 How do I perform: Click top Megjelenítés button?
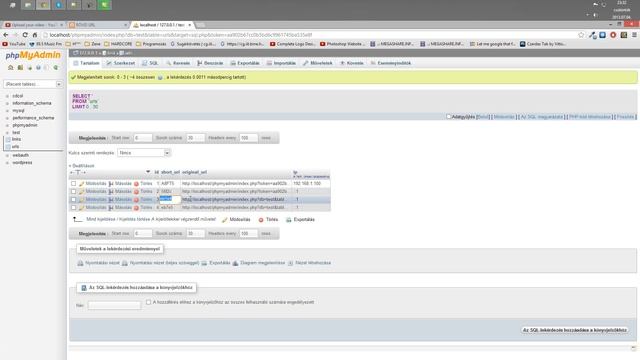pyautogui.click(x=92, y=138)
